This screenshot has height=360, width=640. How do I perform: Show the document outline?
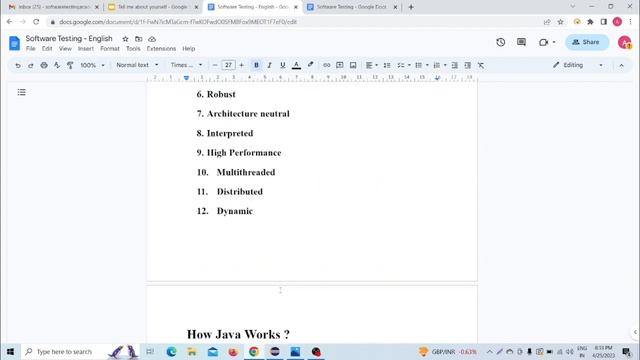22,93
